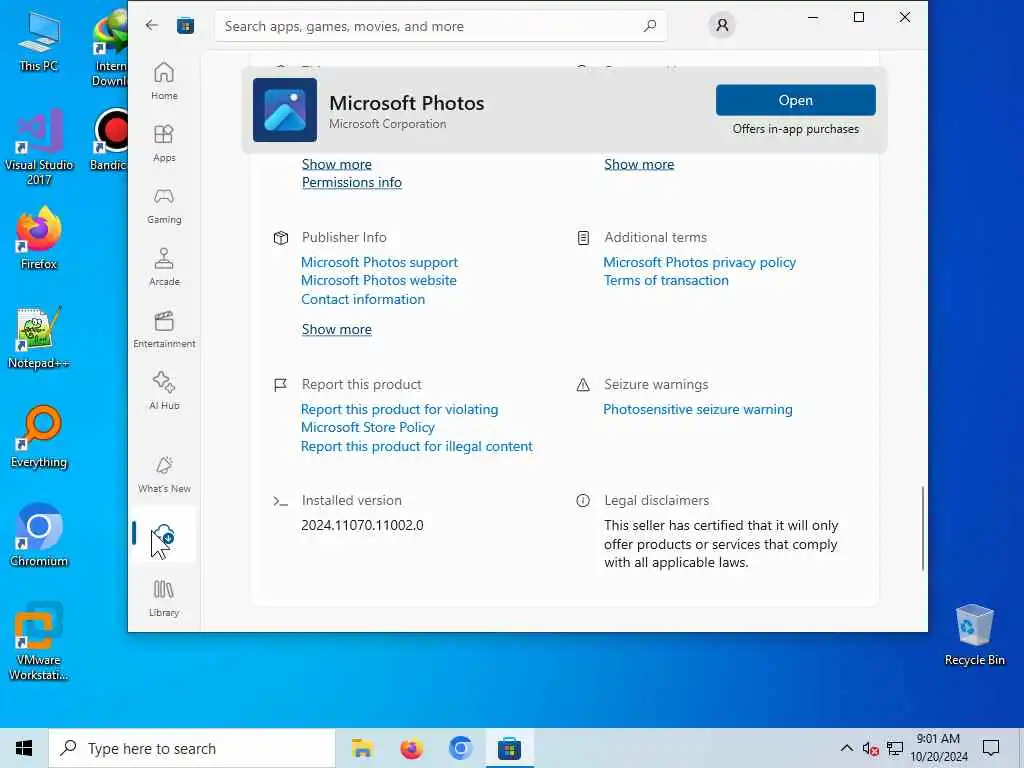Image resolution: width=1024 pixels, height=768 pixels.
Task: Open Firefox from the taskbar
Action: coord(411,748)
